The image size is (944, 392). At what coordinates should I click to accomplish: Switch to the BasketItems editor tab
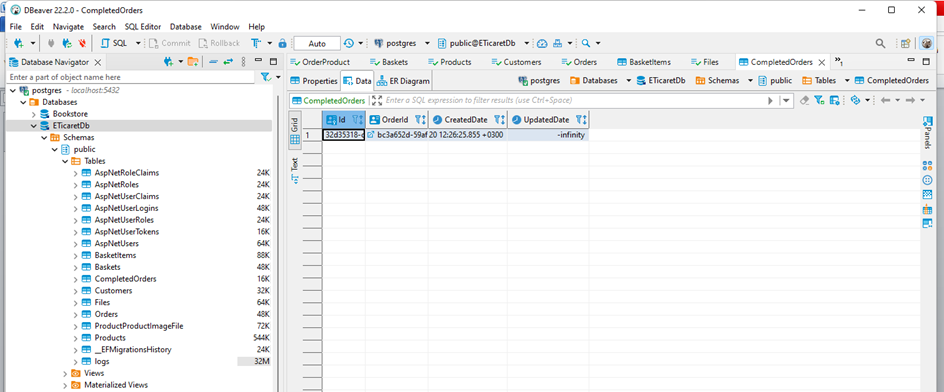click(x=644, y=62)
